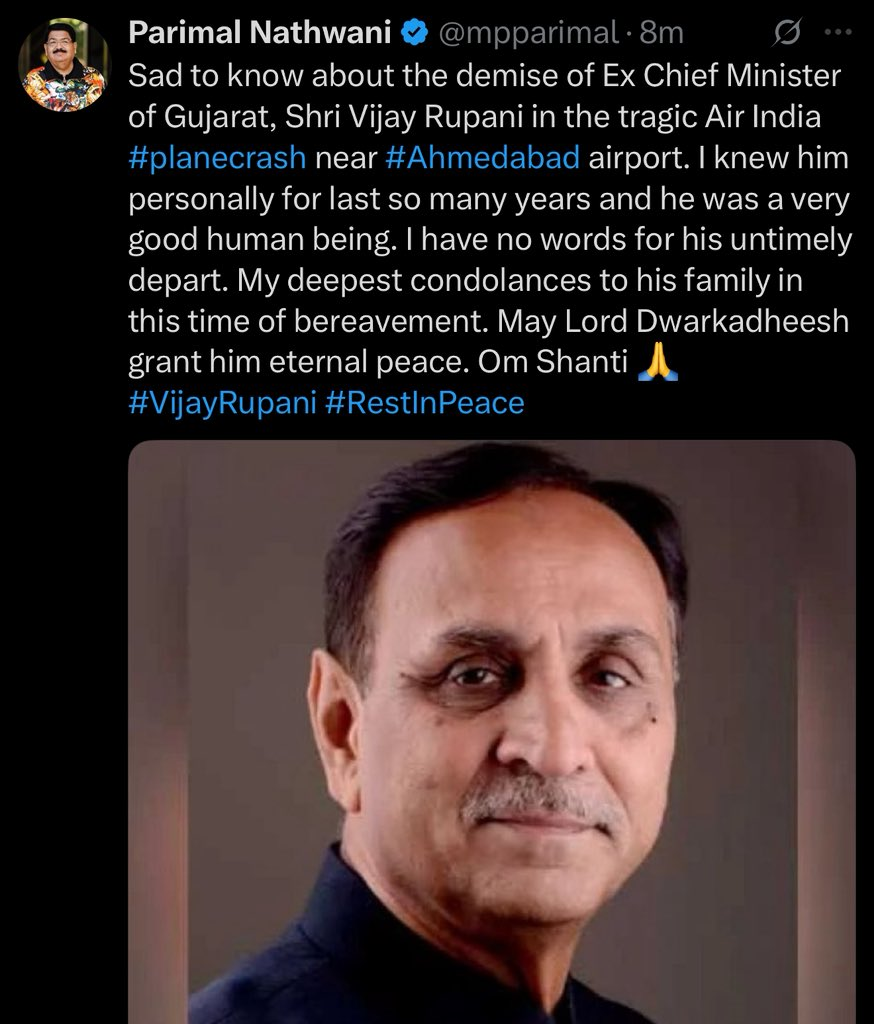Click the folded hands emoji
Viewport: 874px width, 1024px height.
659,361
